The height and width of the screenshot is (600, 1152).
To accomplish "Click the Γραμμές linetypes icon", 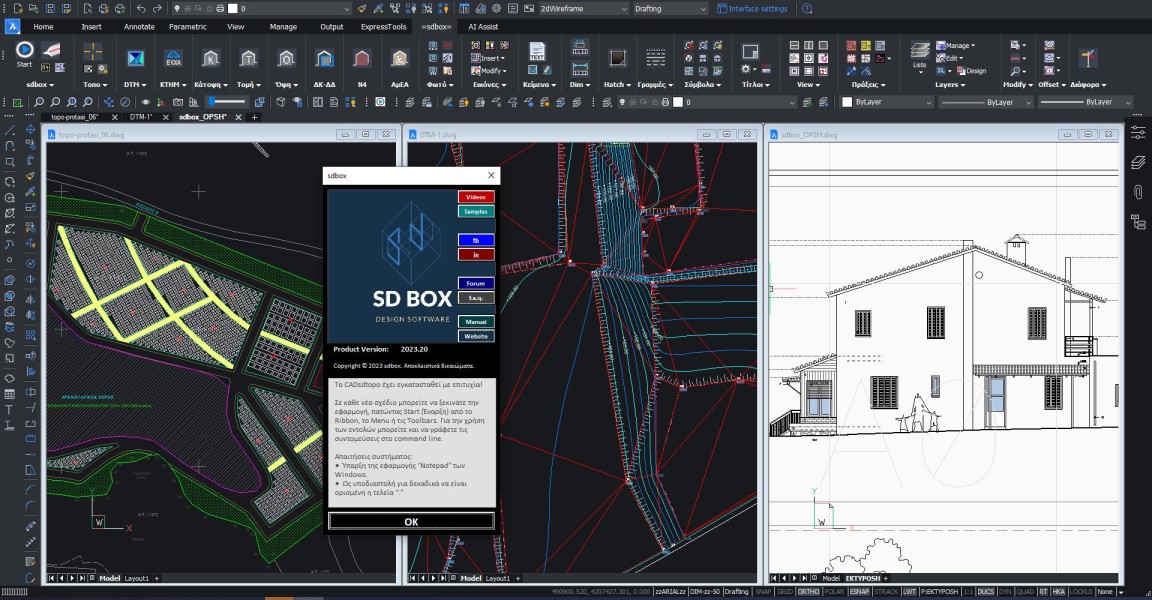I will tap(655, 59).
